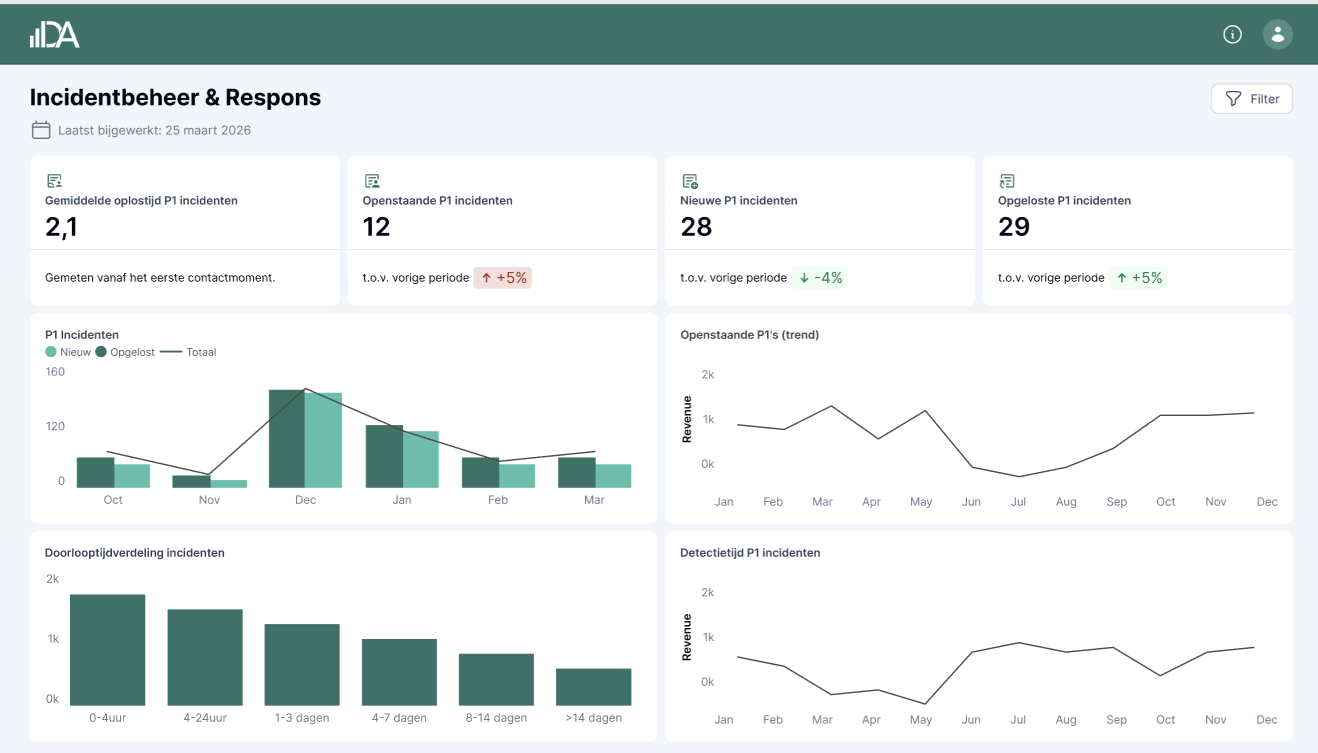Click the 1-3 dagen bar
This screenshot has height=753, width=1318.
(302, 665)
